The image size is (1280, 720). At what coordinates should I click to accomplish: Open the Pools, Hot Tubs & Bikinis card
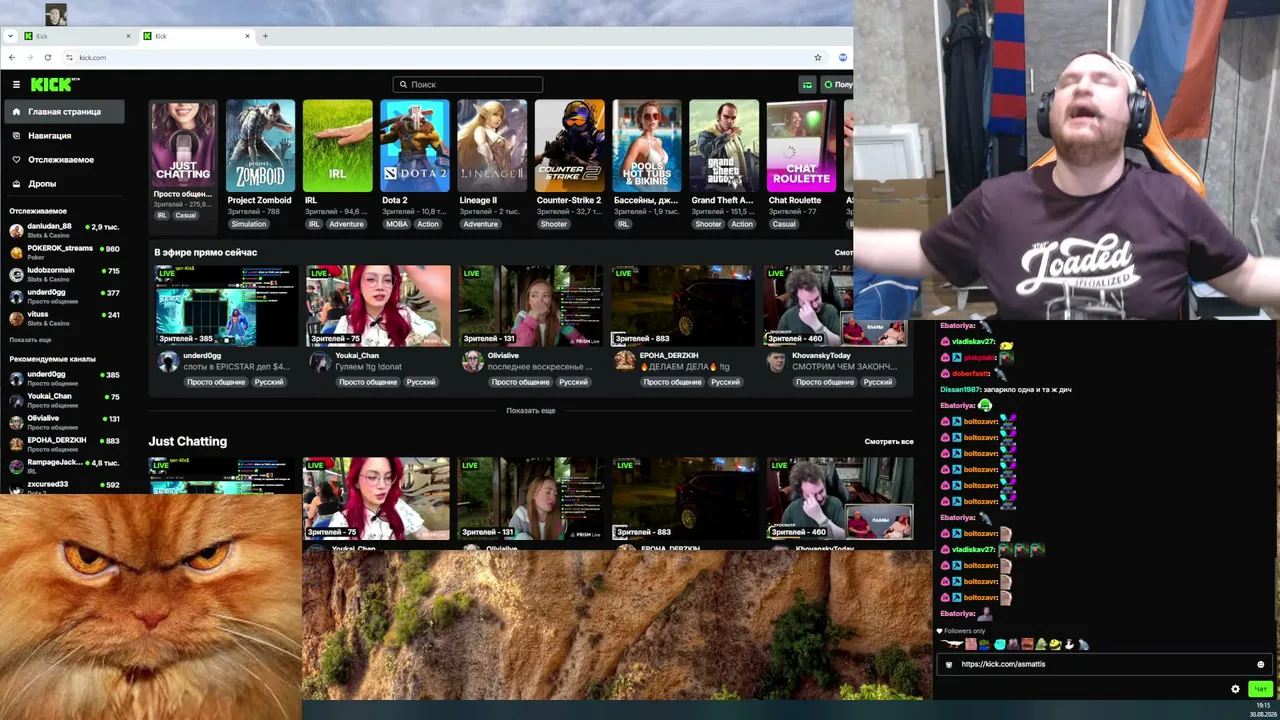point(647,146)
